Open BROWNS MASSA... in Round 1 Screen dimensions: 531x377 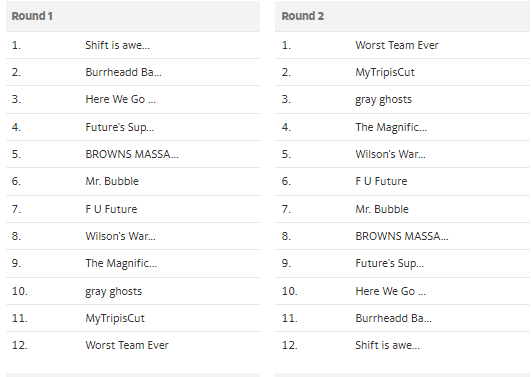[x=132, y=154]
